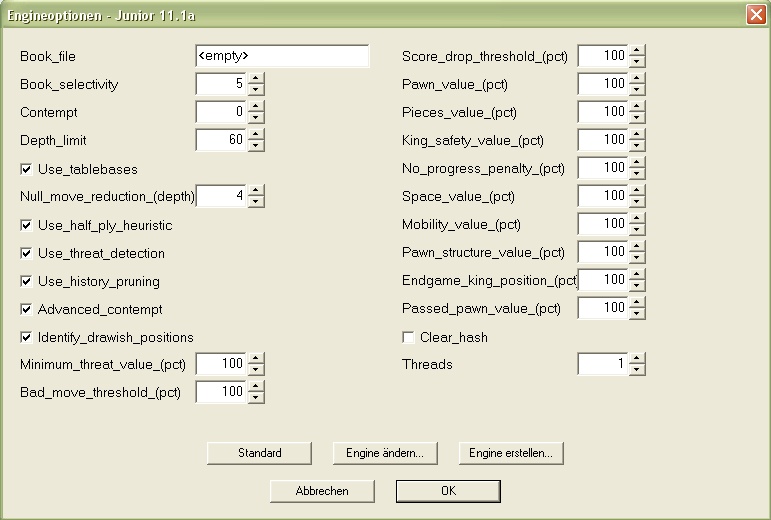Increase Mobility_value with up arrow
The image size is (771, 520).
point(637,218)
